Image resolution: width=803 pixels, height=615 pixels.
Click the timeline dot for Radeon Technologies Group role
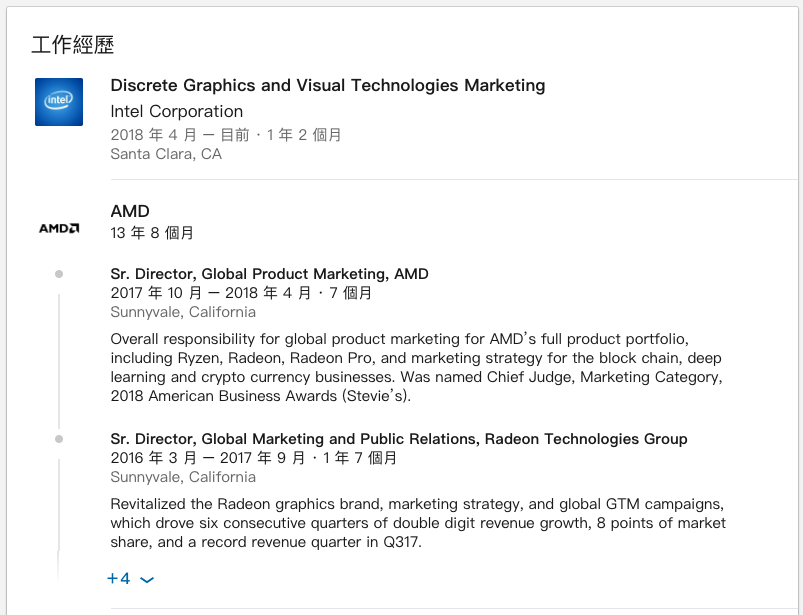click(x=59, y=439)
